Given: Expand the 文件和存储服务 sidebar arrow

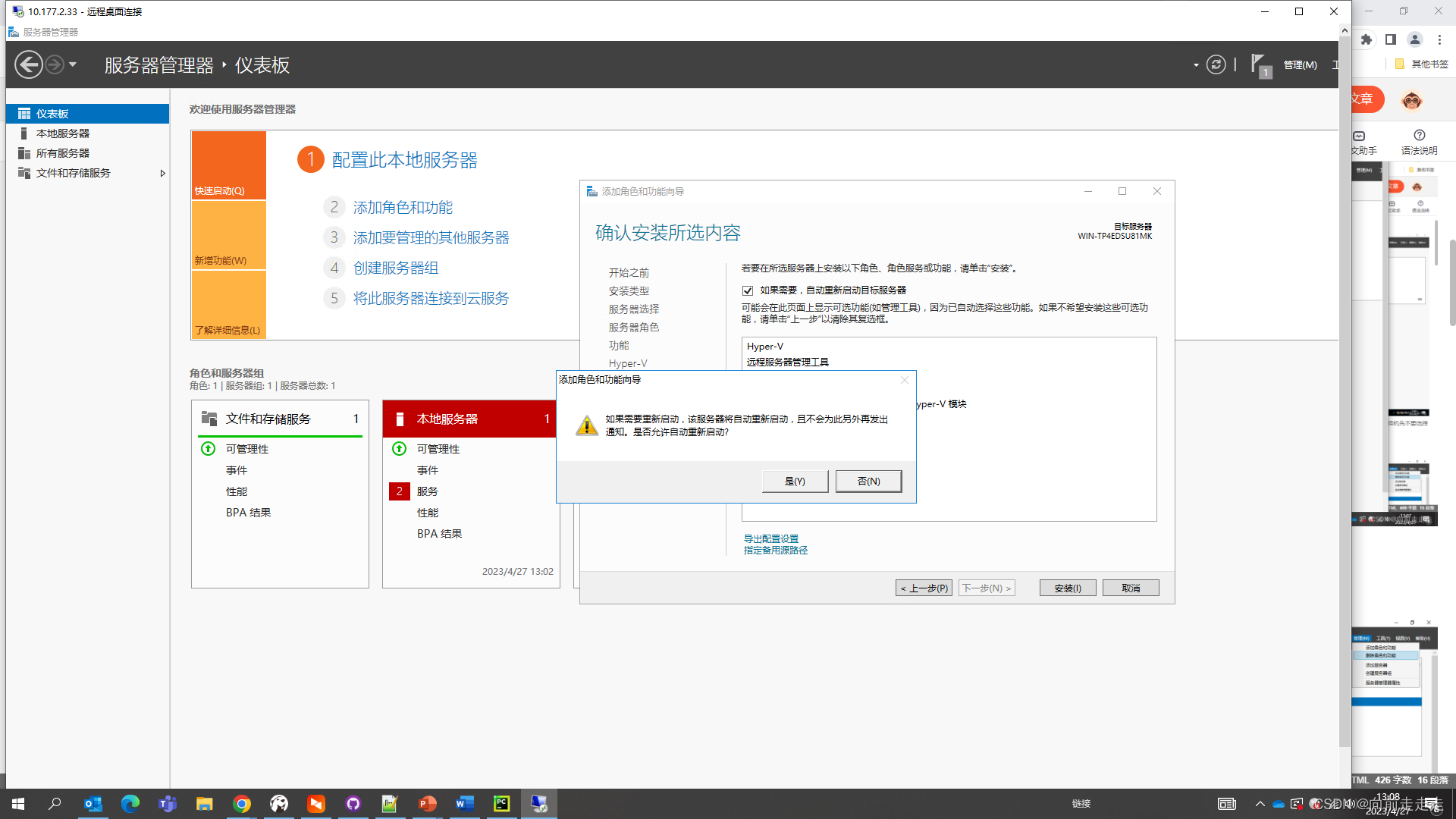Looking at the screenshot, I should (162, 173).
